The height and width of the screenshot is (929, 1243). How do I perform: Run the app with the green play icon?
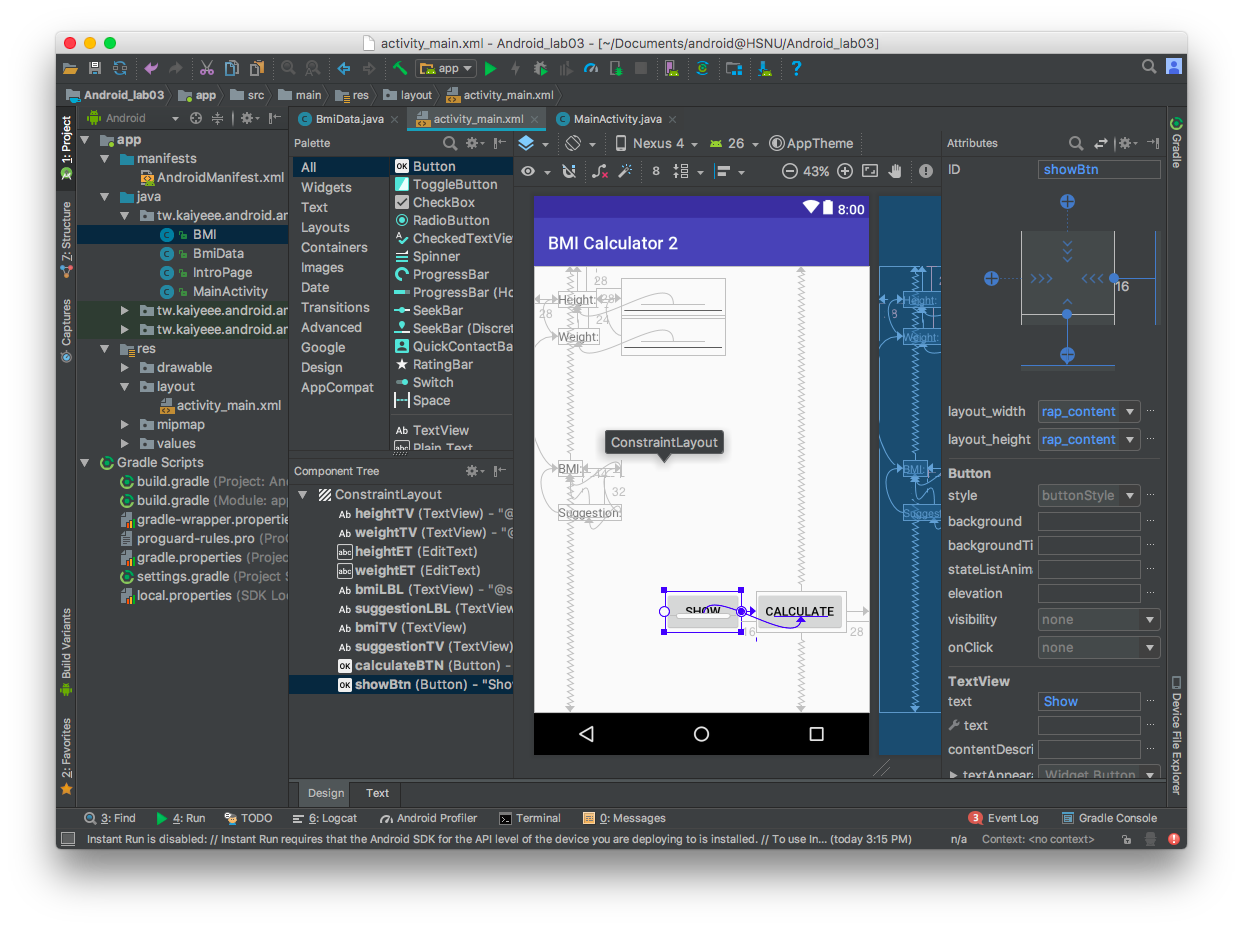[x=490, y=68]
